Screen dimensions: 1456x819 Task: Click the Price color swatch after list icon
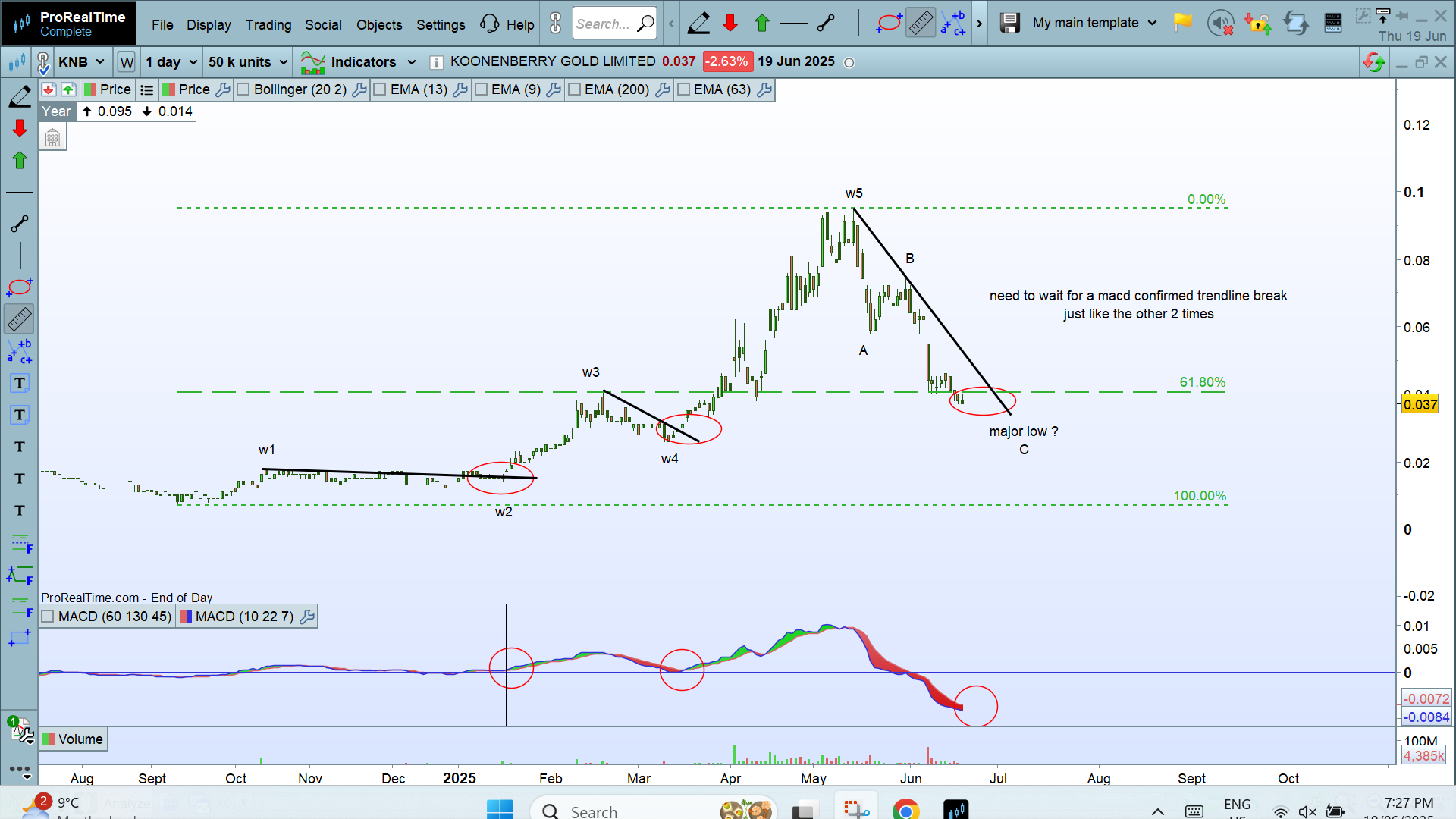tap(168, 89)
